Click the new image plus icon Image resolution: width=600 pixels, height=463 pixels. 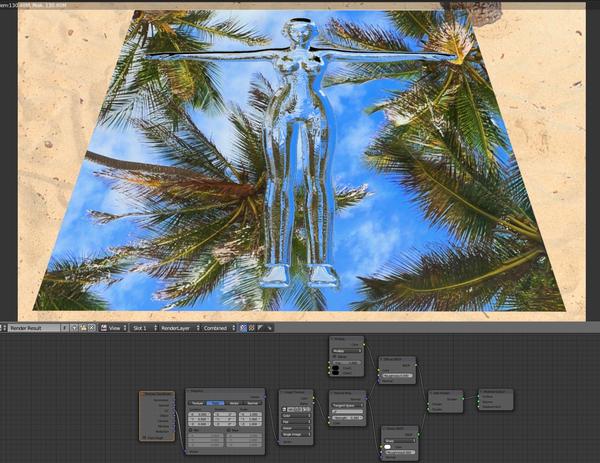click(75, 328)
